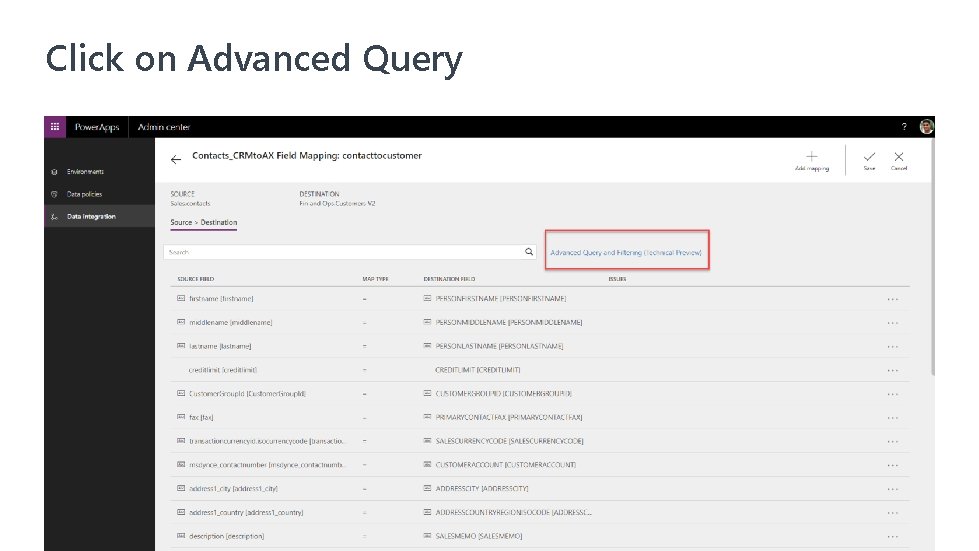Click the SOURCE FIELD column header

point(195,279)
